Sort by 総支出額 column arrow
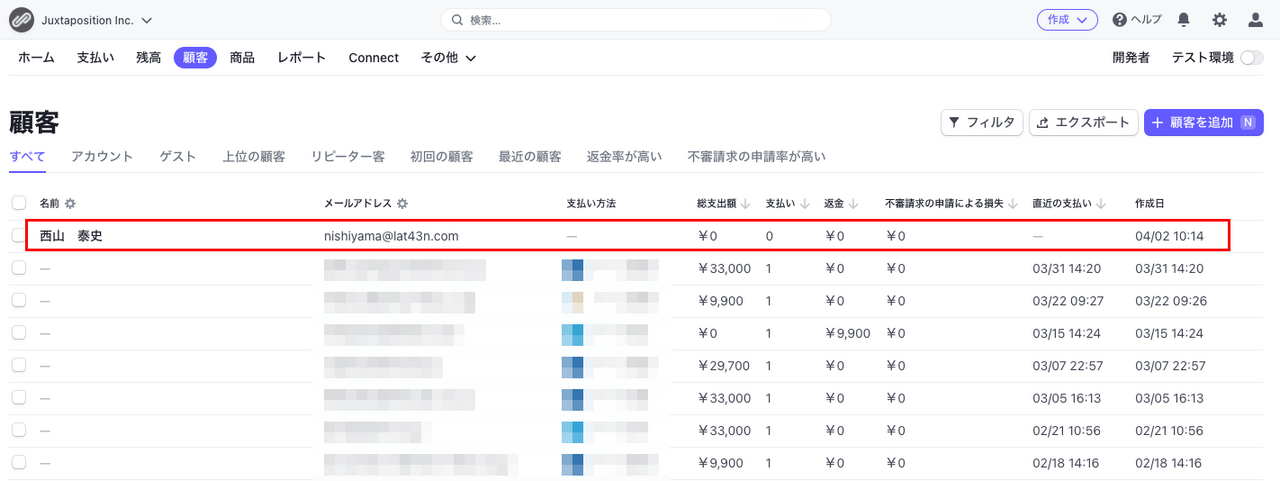This screenshot has height=481, width=1280. point(745,204)
